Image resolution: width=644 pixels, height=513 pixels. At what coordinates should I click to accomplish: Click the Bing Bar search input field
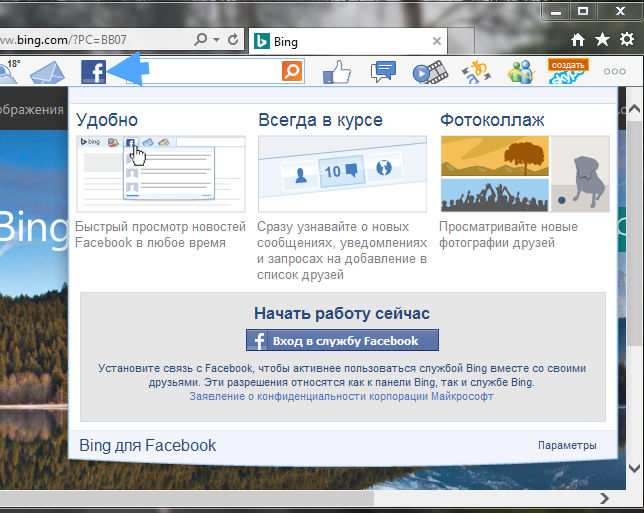click(214, 71)
